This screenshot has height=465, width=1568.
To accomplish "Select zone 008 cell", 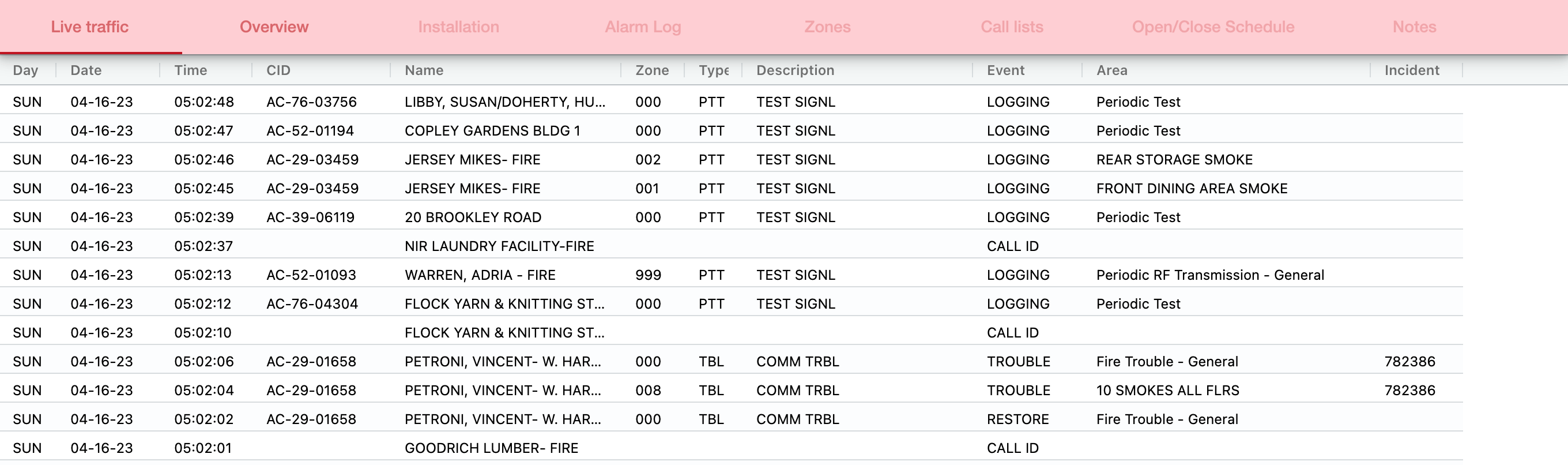I will click(649, 390).
